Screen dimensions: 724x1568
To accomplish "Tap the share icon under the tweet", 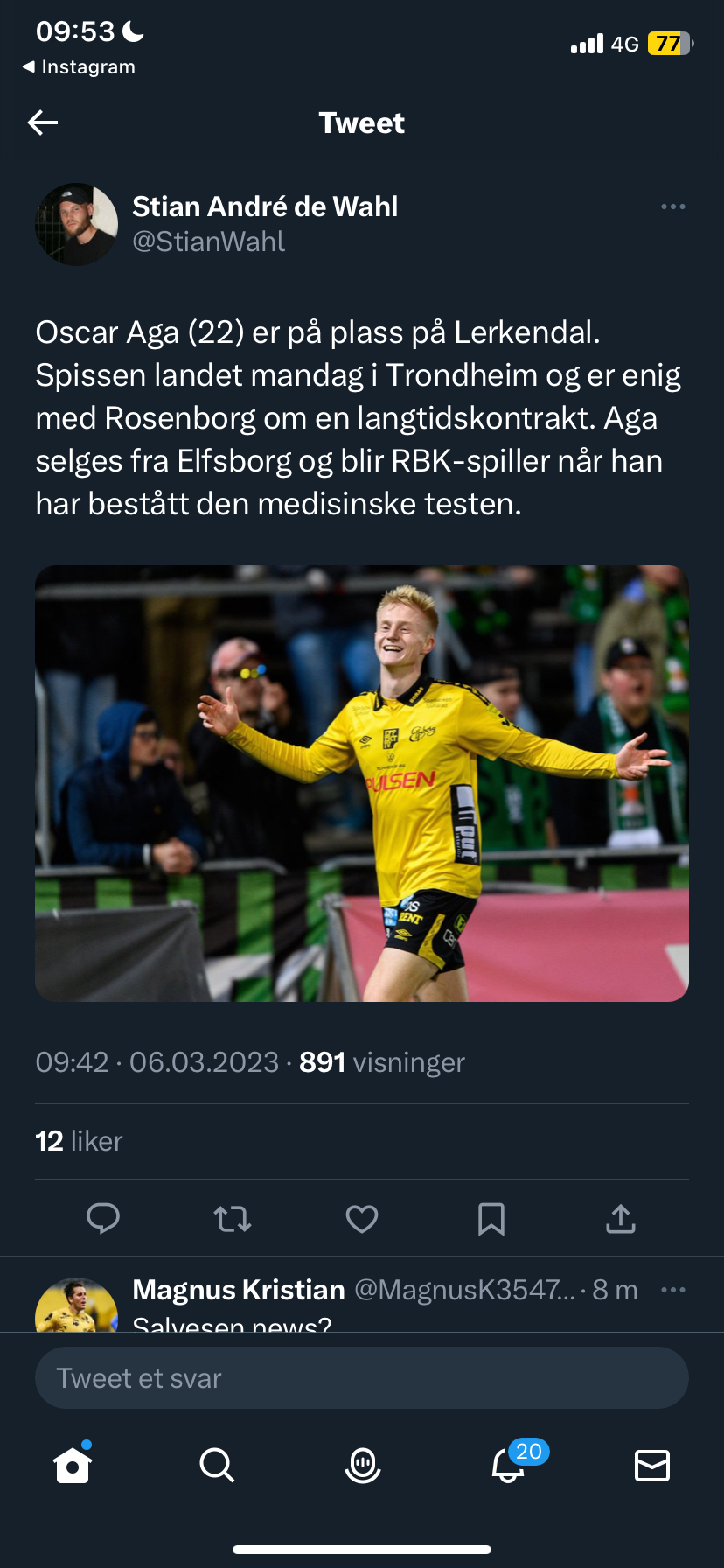I will click(621, 1218).
